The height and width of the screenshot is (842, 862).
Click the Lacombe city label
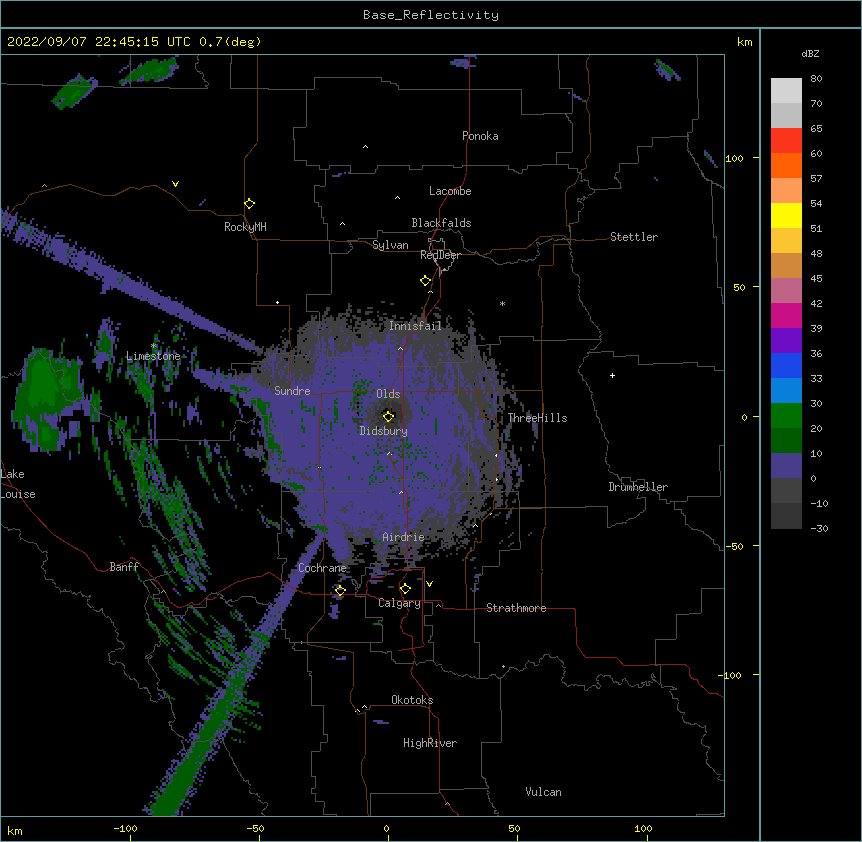[x=450, y=191]
